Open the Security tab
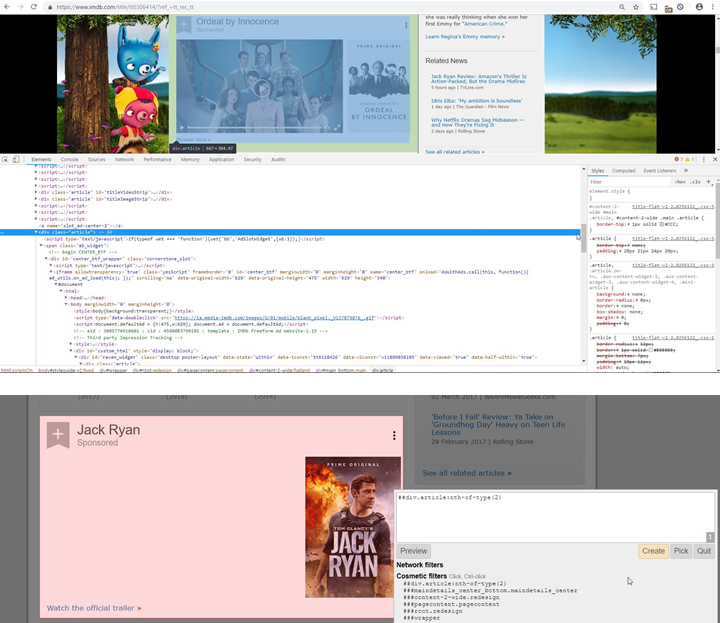The image size is (720, 623). (253, 159)
